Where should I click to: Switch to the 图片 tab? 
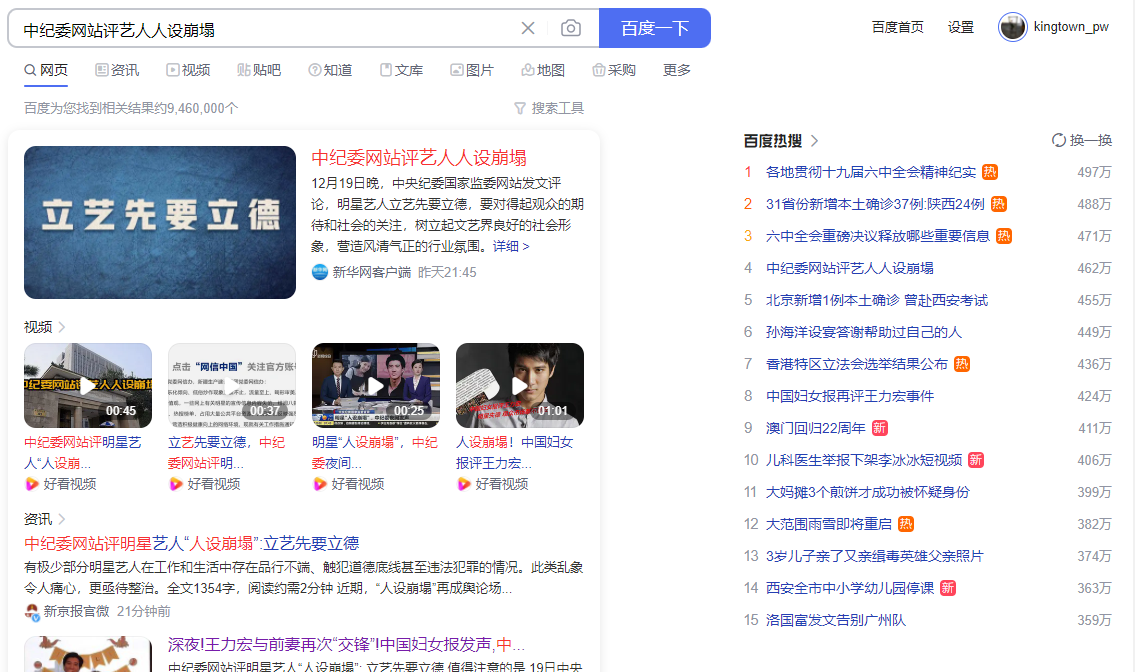pos(472,70)
